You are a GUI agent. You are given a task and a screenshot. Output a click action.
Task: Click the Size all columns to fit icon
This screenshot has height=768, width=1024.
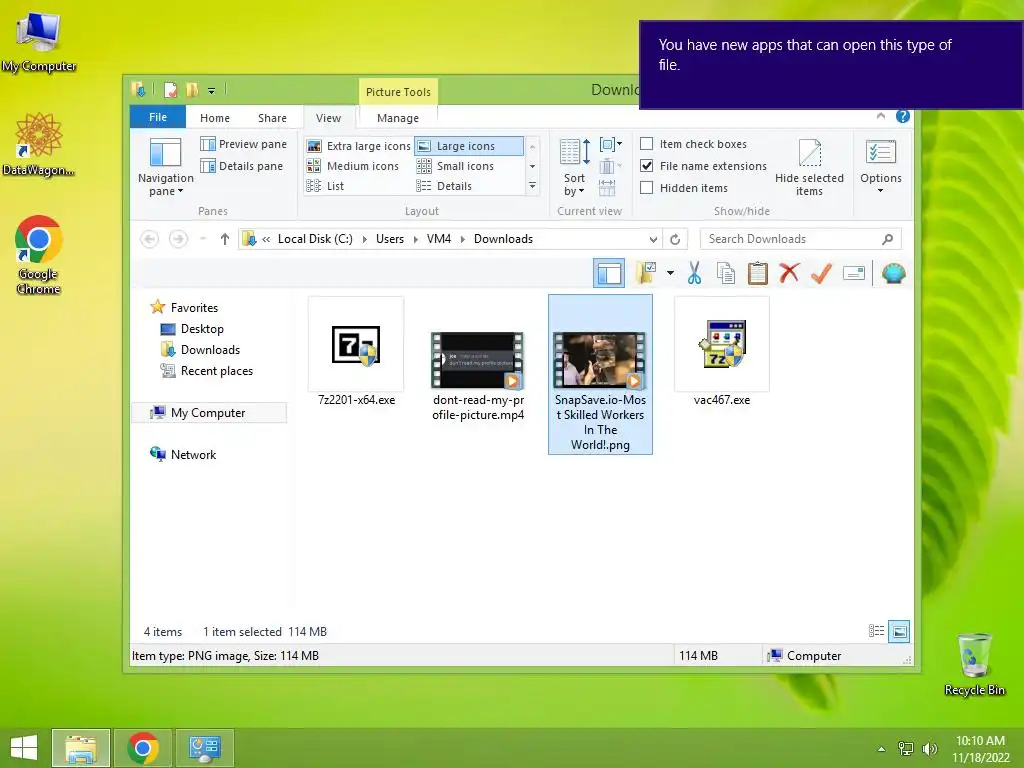[x=607, y=188]
